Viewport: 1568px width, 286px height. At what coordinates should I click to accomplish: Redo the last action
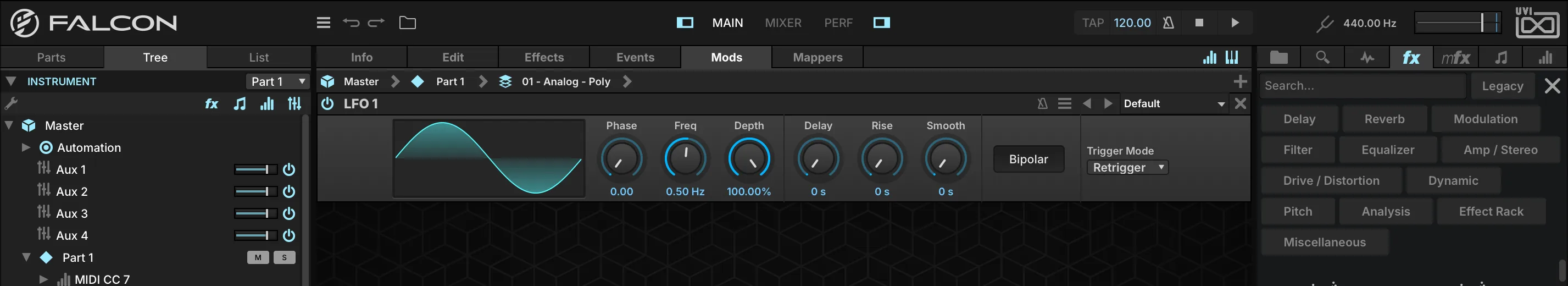[376, 23]
